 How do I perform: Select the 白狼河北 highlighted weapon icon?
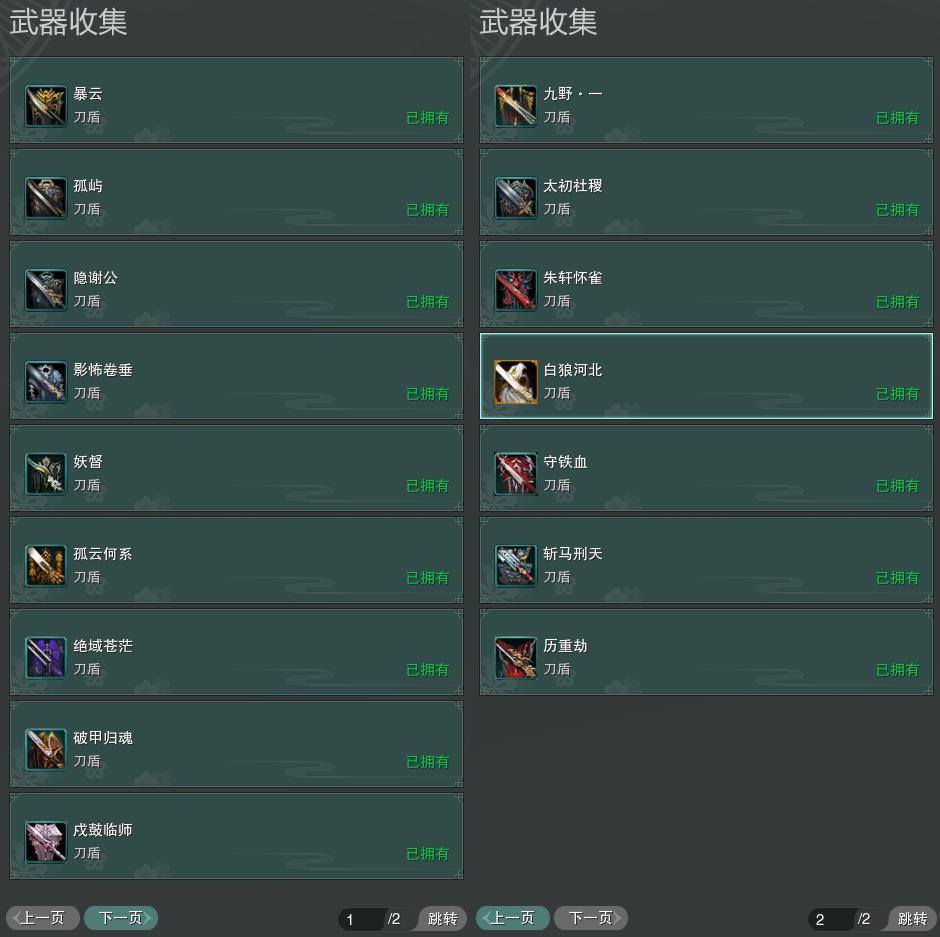(x=516, y=382)
